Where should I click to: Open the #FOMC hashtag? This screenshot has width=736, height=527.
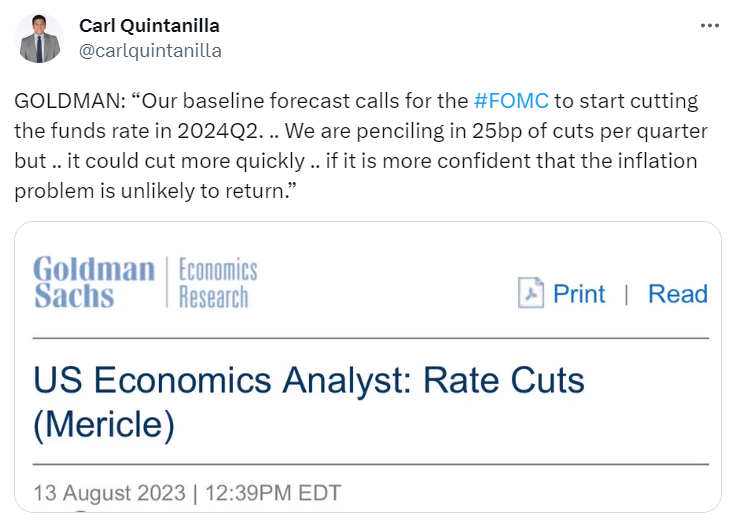(x=511, y=101)
